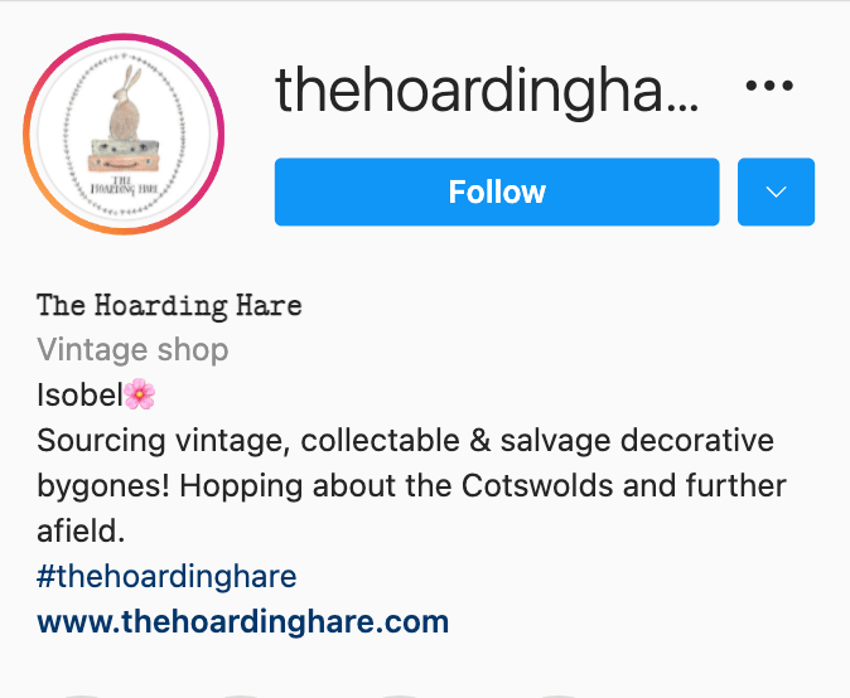The width and height of the screenshot is (850, 698).
Task: Click the stacked suitcases in the logo
Action: coord(125,157)
